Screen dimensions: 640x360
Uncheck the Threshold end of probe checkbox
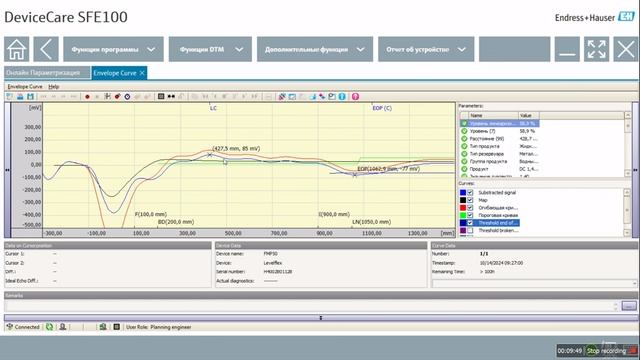[470, 223]
